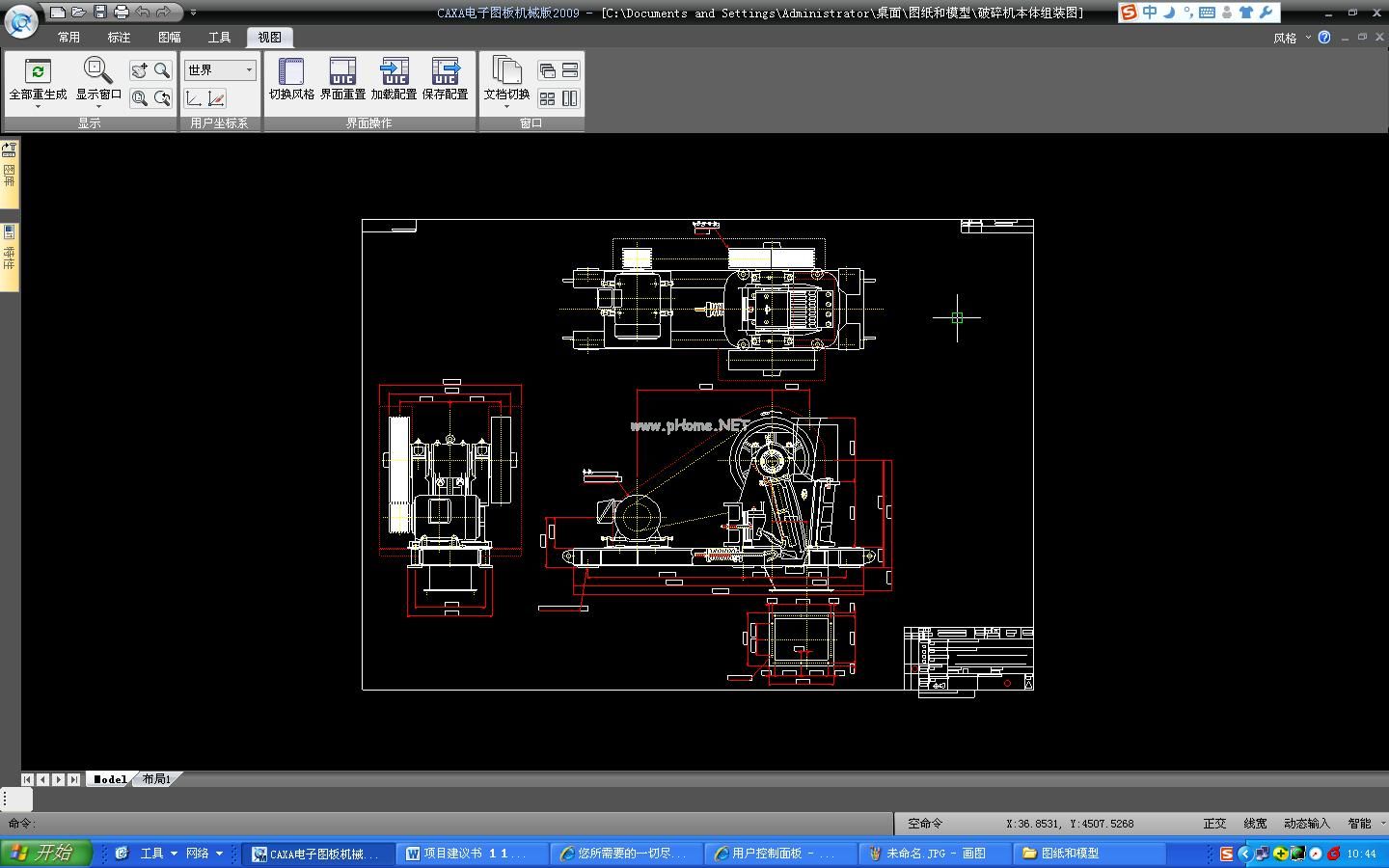Click the print icon in quick access toolbar
Screen dimensions: 1389x868
(x=121, y=13)
